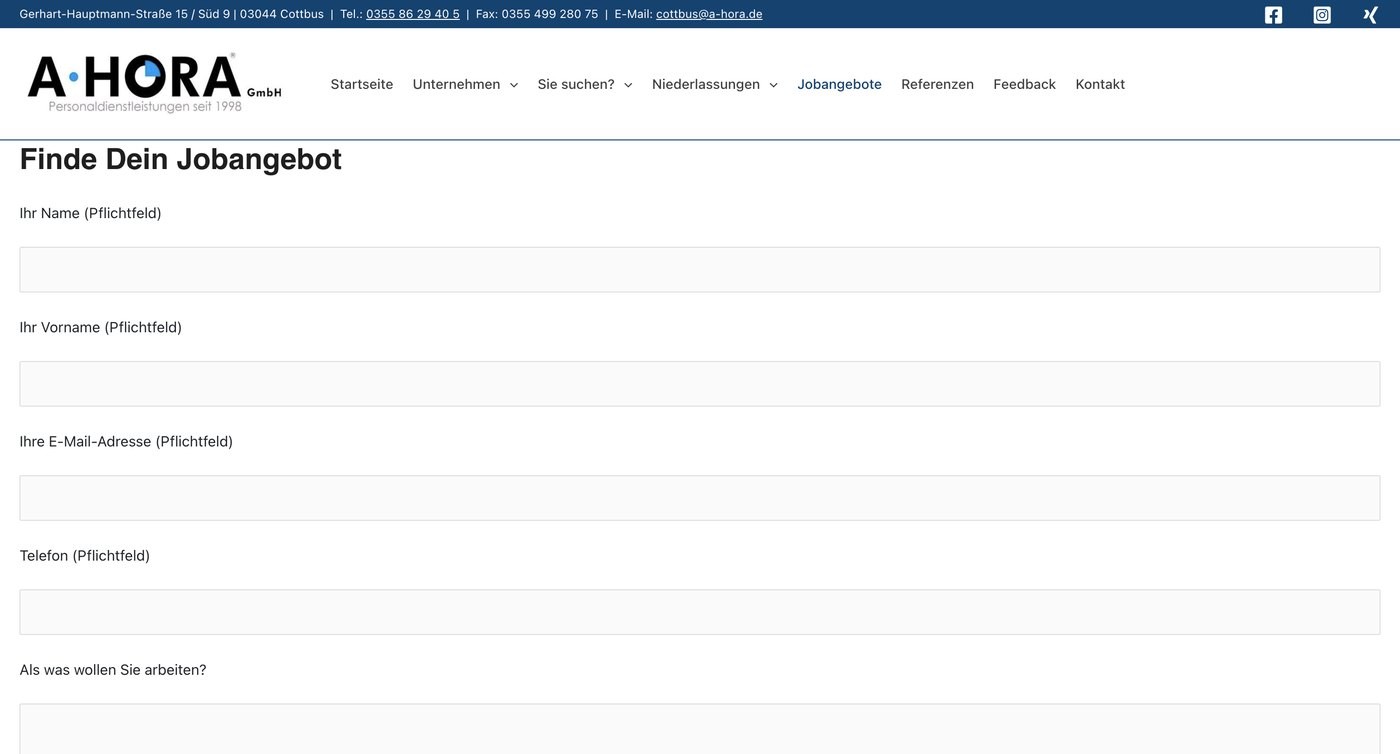Click the Ihr Name (Pflichtfeld) label
Image resolution: width=1400 pixels, height=754 pixels.
coord(90,213)
